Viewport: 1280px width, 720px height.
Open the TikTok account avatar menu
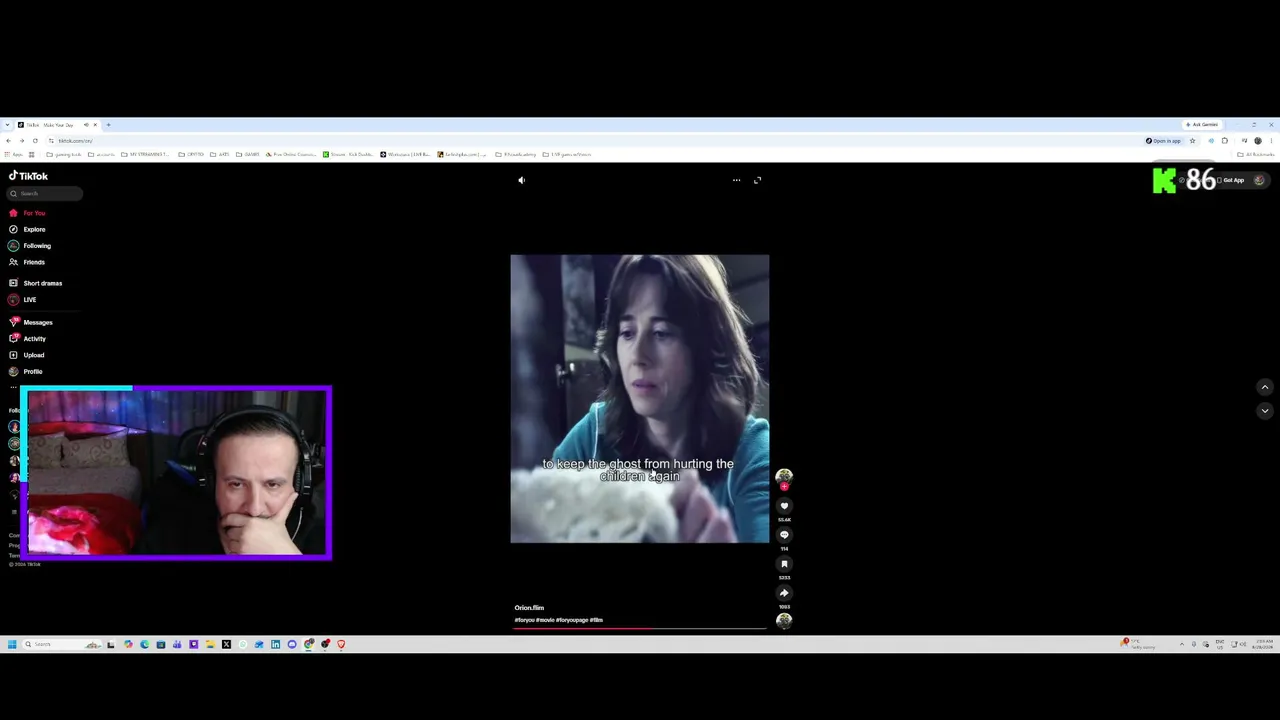point(1259,181)
